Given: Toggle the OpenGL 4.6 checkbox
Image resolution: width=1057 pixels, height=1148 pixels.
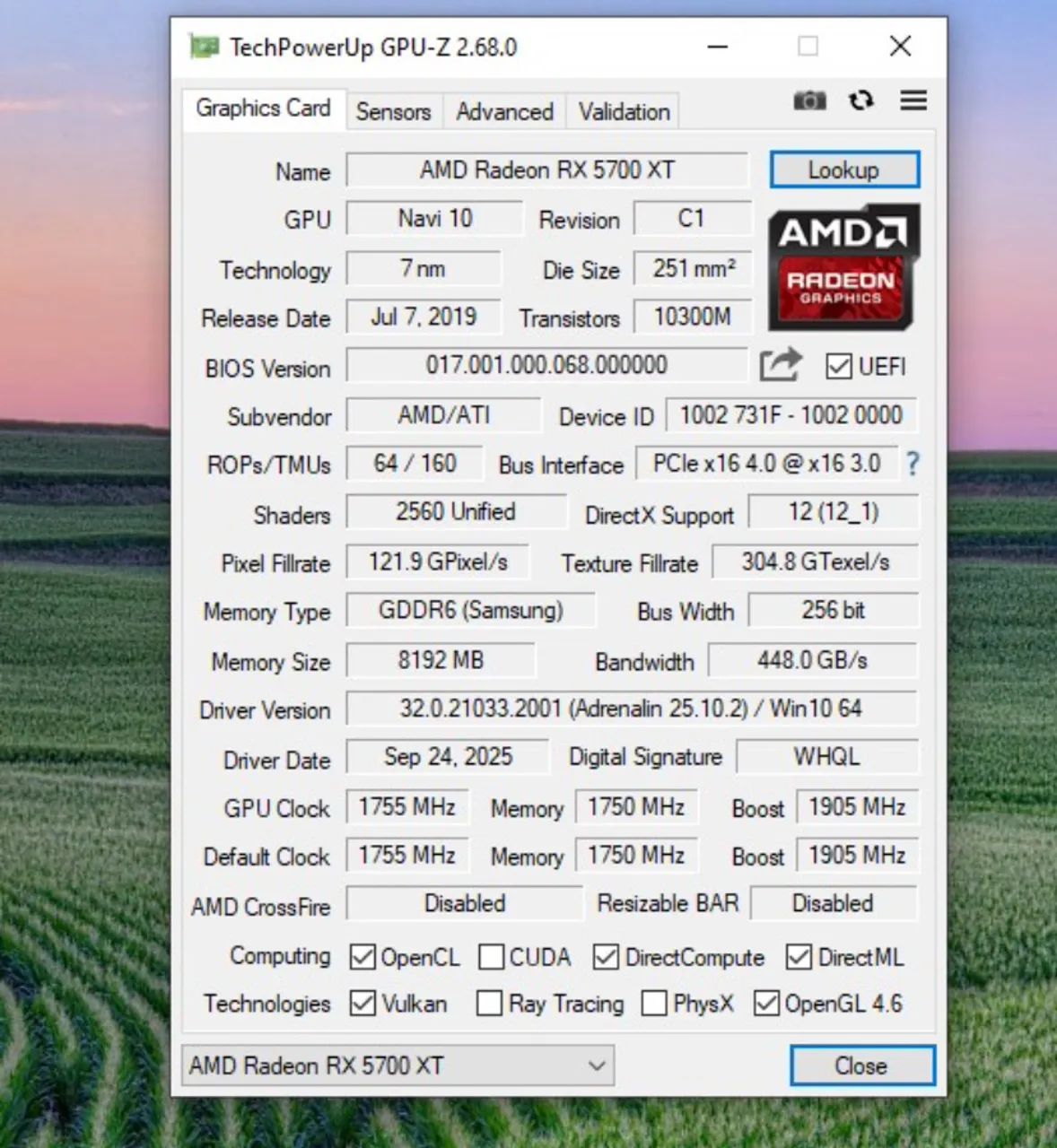Looking at the screenshot, I should 766,1003.
